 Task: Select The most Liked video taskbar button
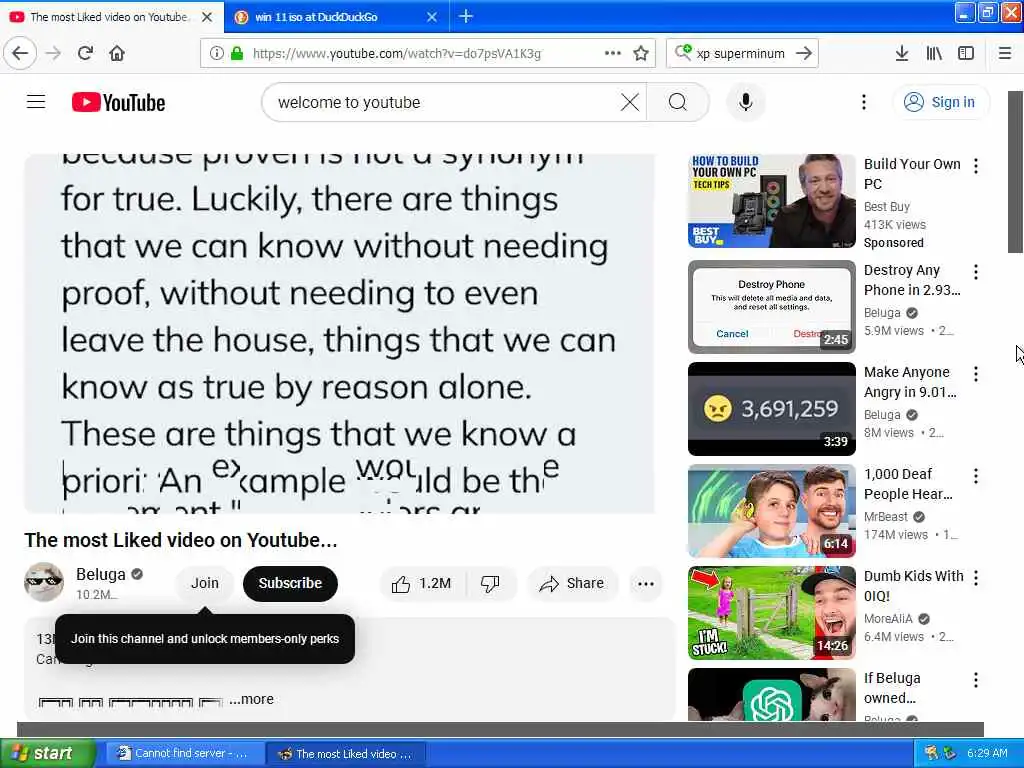[x=346, y=754]
